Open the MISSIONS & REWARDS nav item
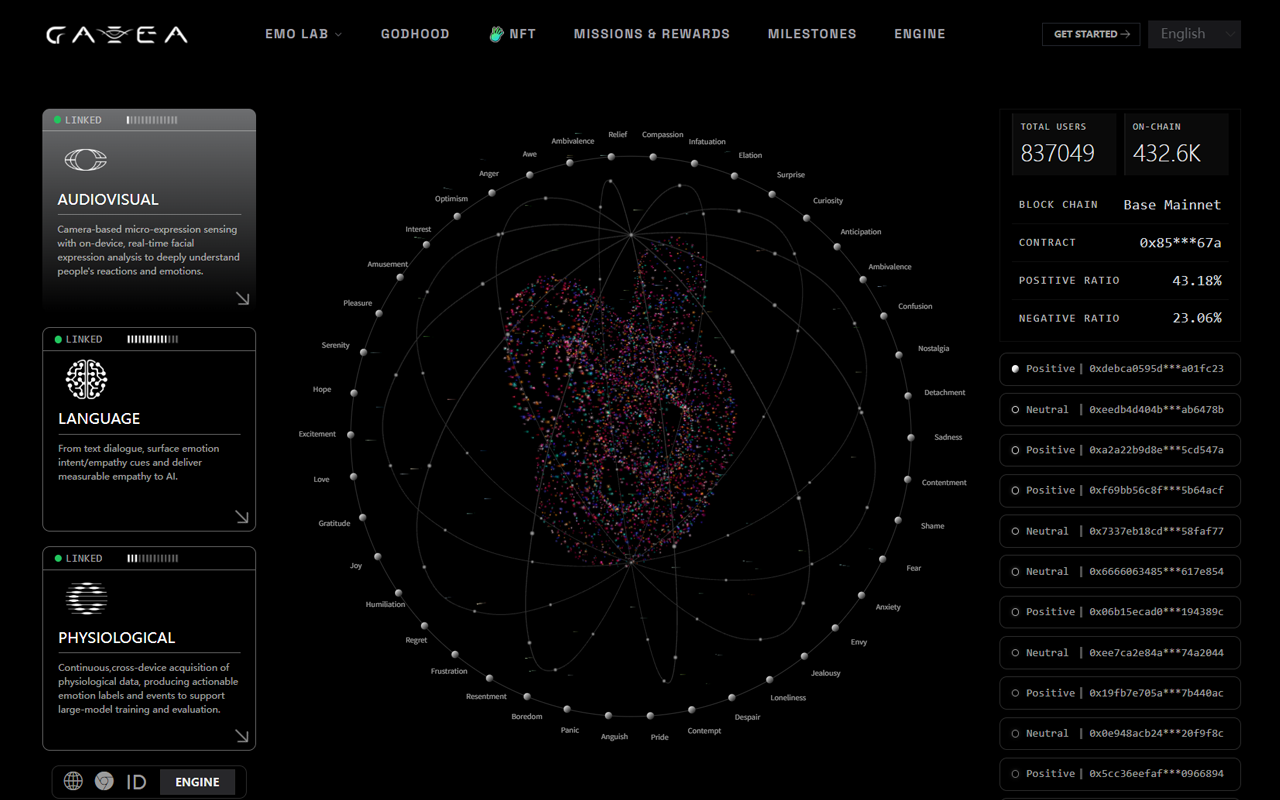Image resolution: width=1280 pixels, height=800 pixels. pos(652,34)
